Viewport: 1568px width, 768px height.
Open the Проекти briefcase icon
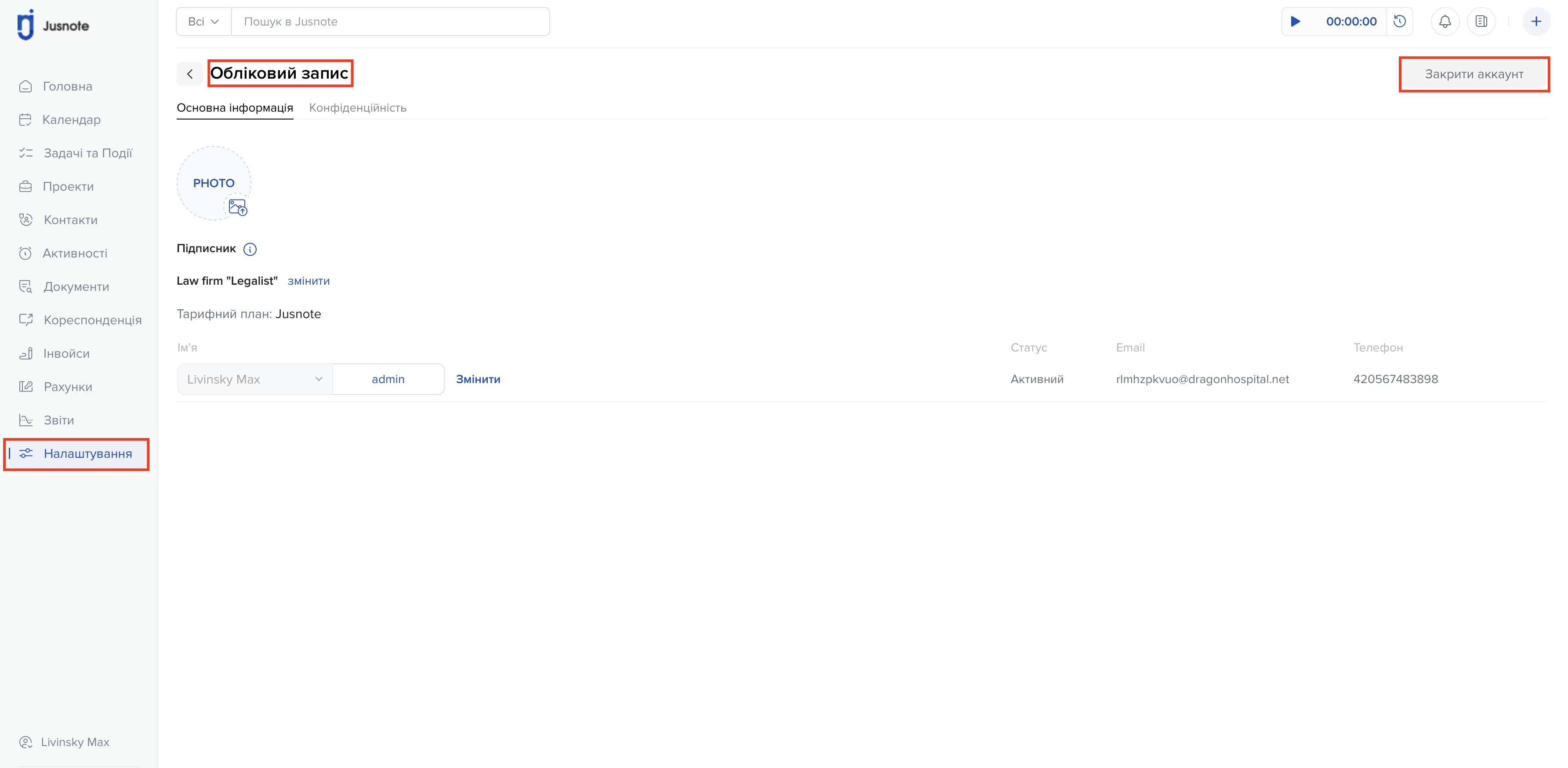[x=25, y=187]
